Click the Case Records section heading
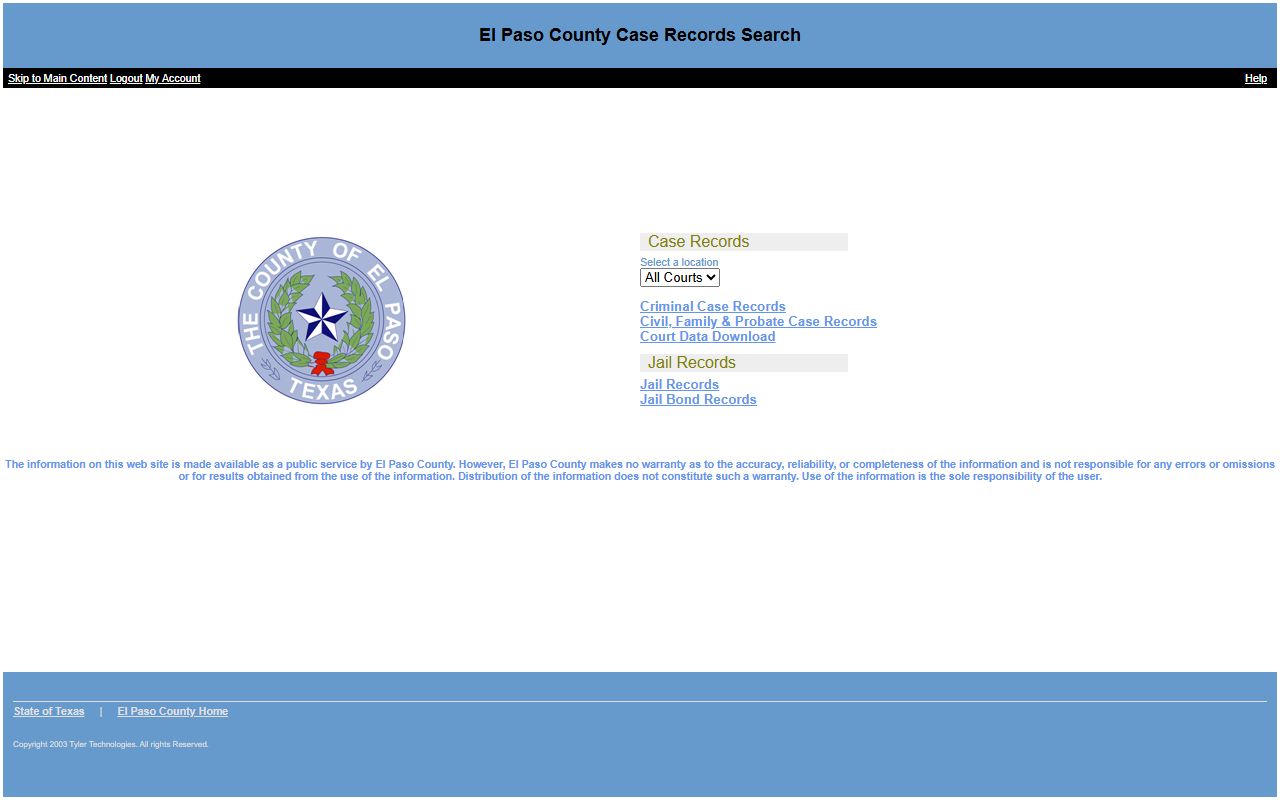 click(698, 242)
